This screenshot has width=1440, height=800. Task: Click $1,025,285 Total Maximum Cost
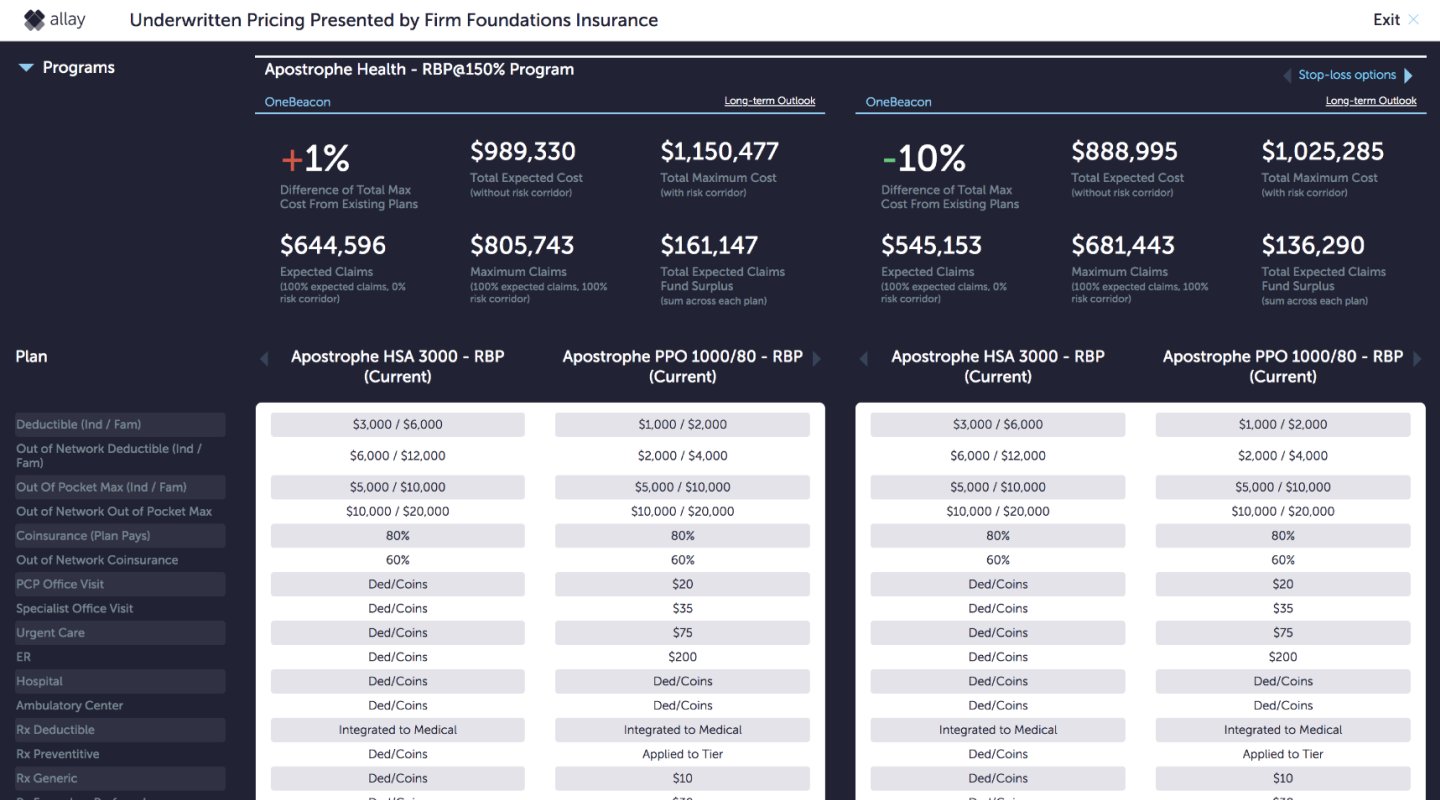[1323, 152]
